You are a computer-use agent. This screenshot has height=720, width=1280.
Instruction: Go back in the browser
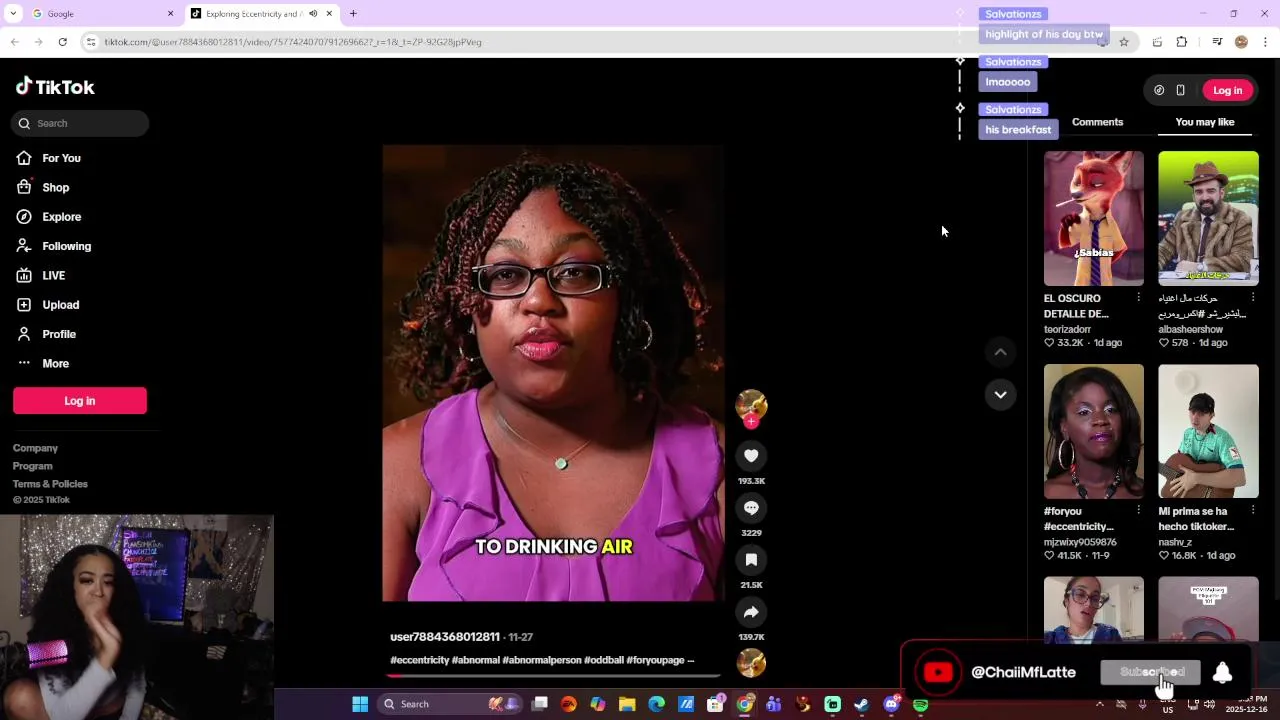(14, 42)
